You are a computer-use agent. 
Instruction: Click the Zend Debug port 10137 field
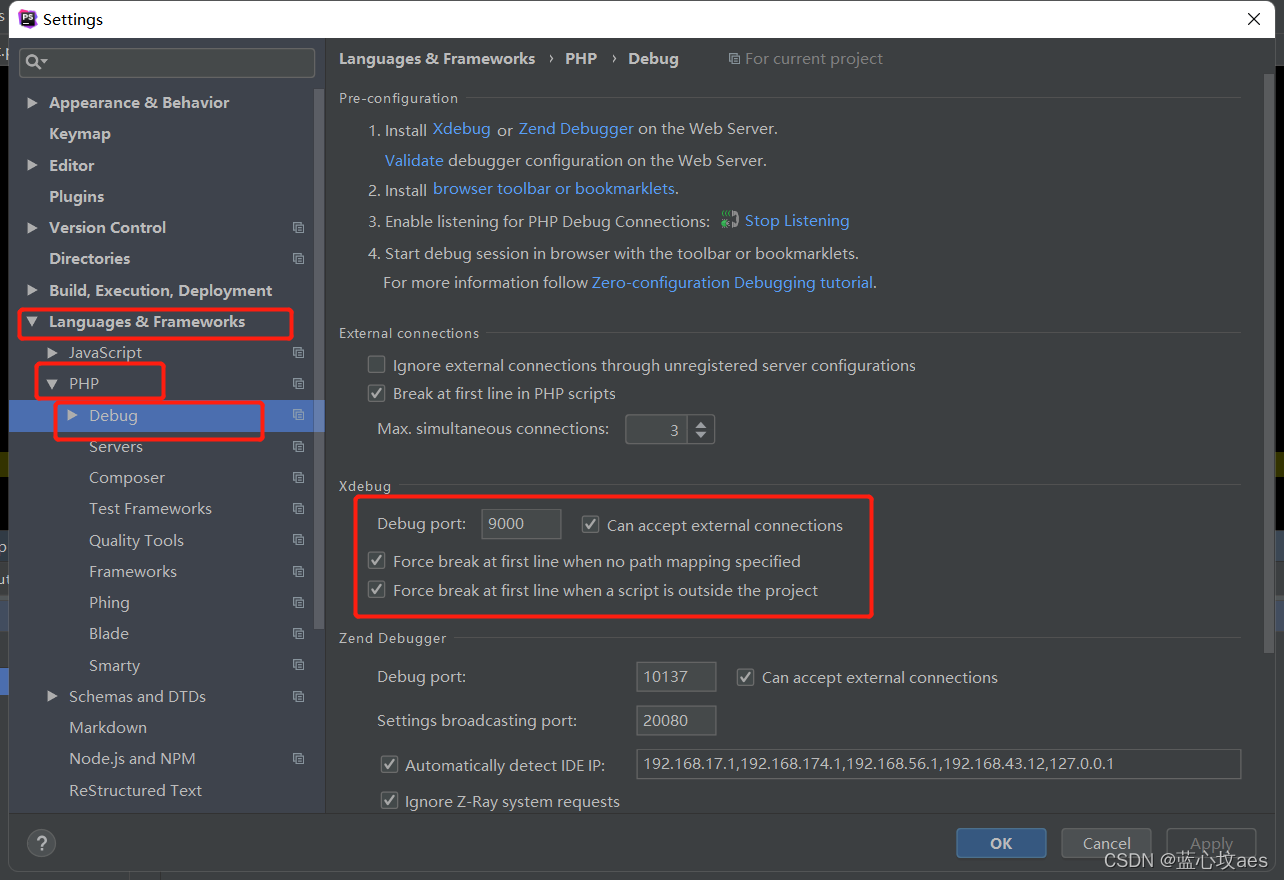tap(676, 677)
